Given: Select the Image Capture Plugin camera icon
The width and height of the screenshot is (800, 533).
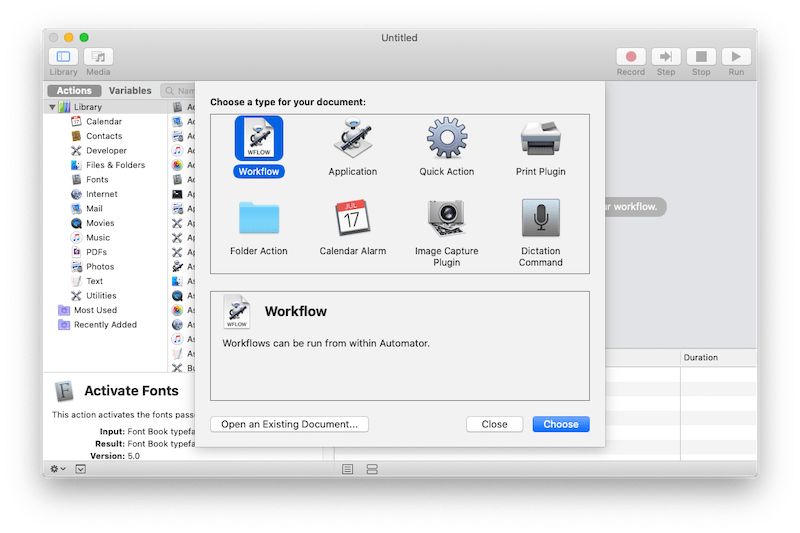Looking at the screenshot, I should click(x=446, y=218).
